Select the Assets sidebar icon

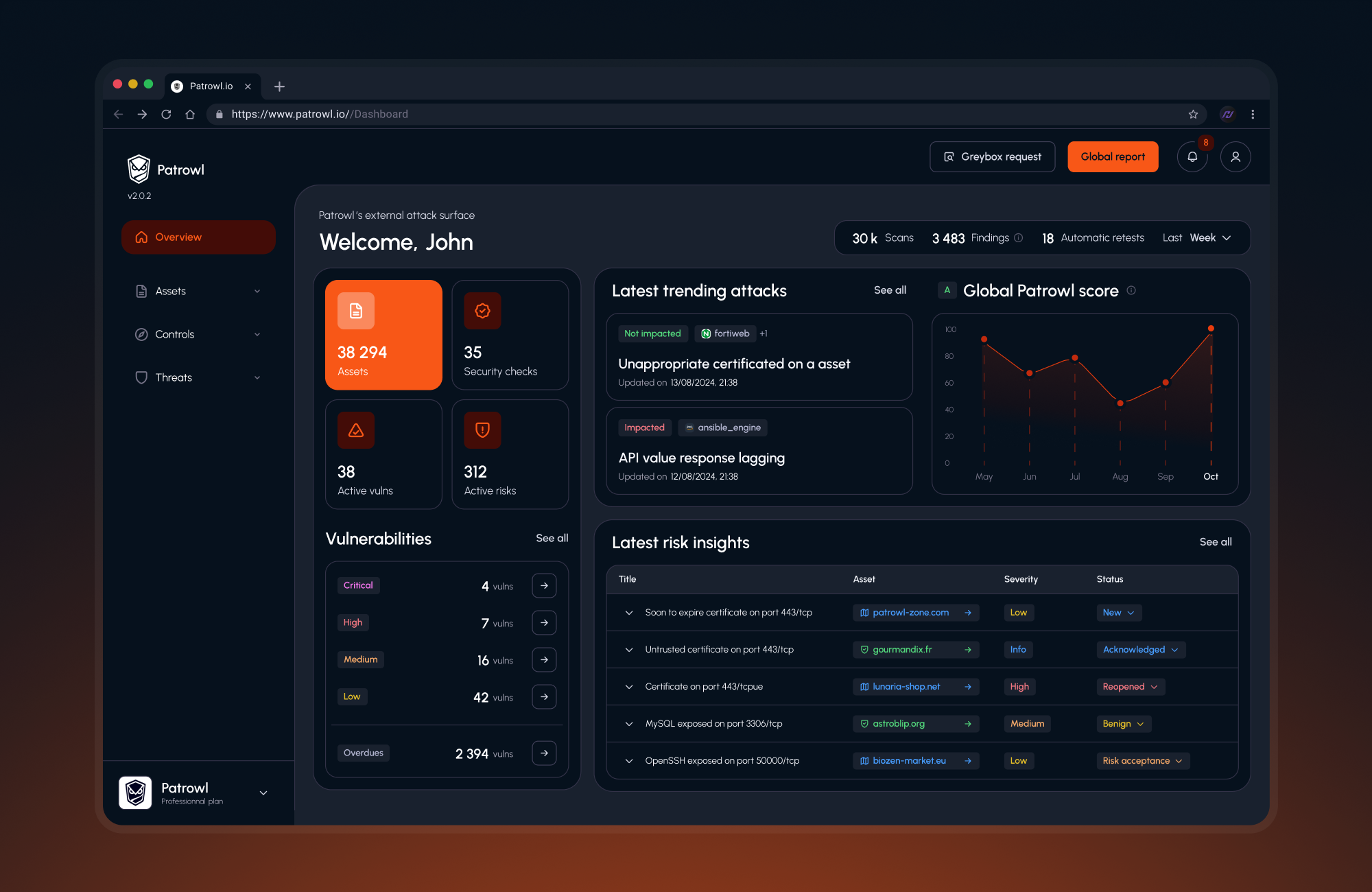(x=141, y=291)
